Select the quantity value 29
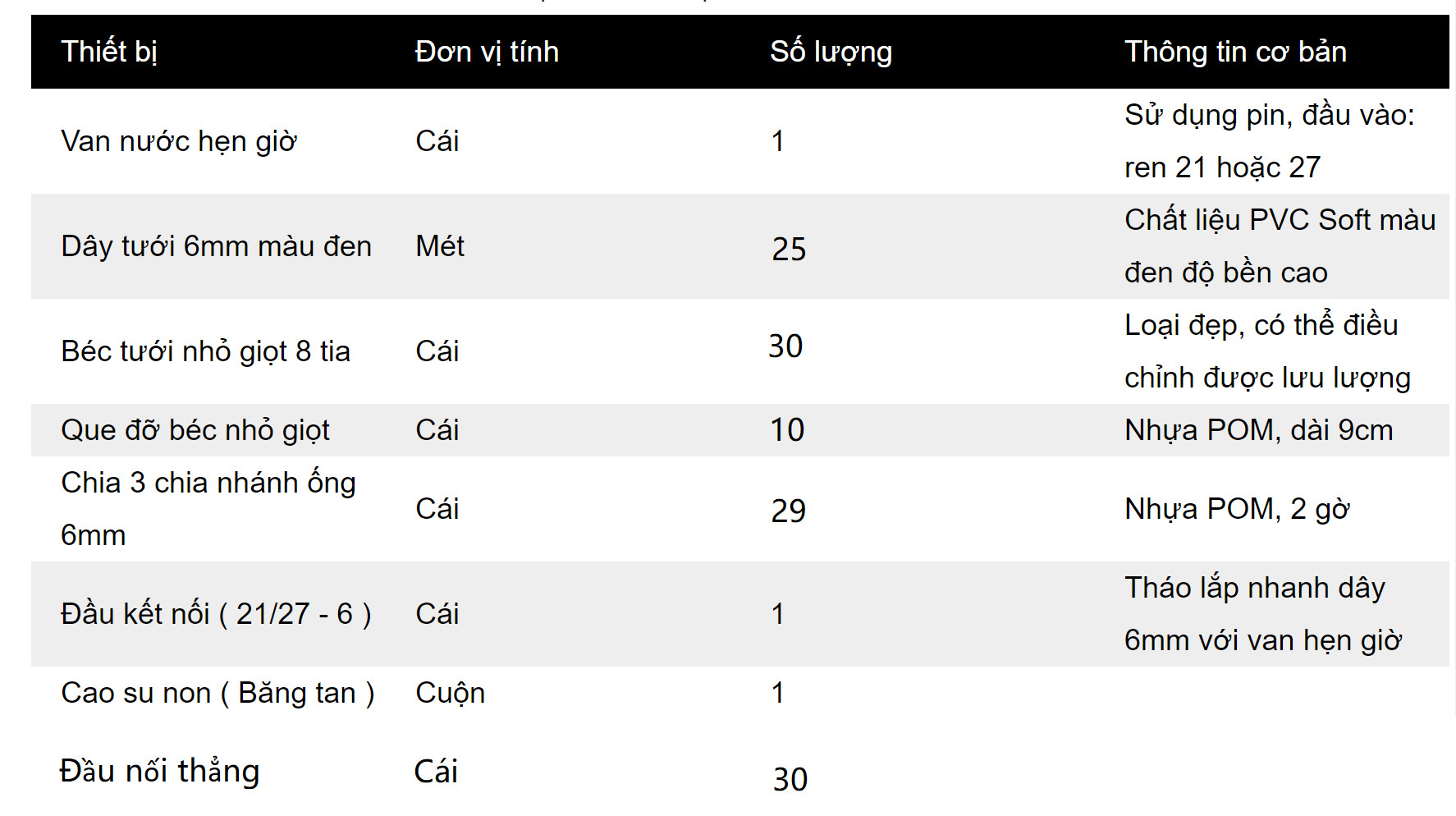Image resolution: width=1456 pixels, height=816 pixels. [789, 511]
